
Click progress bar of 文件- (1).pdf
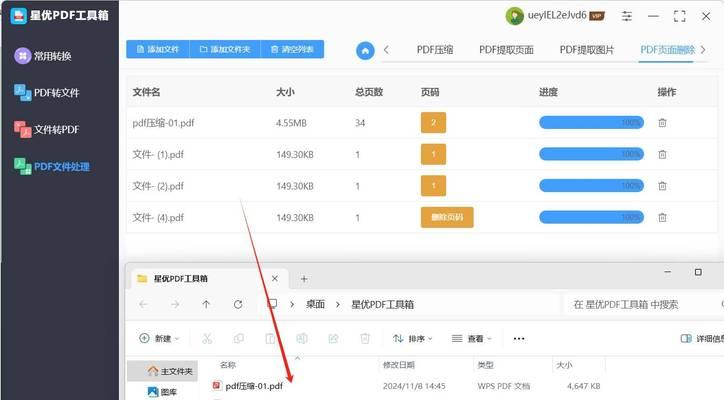pyautogui.click(x=591, y=154)
